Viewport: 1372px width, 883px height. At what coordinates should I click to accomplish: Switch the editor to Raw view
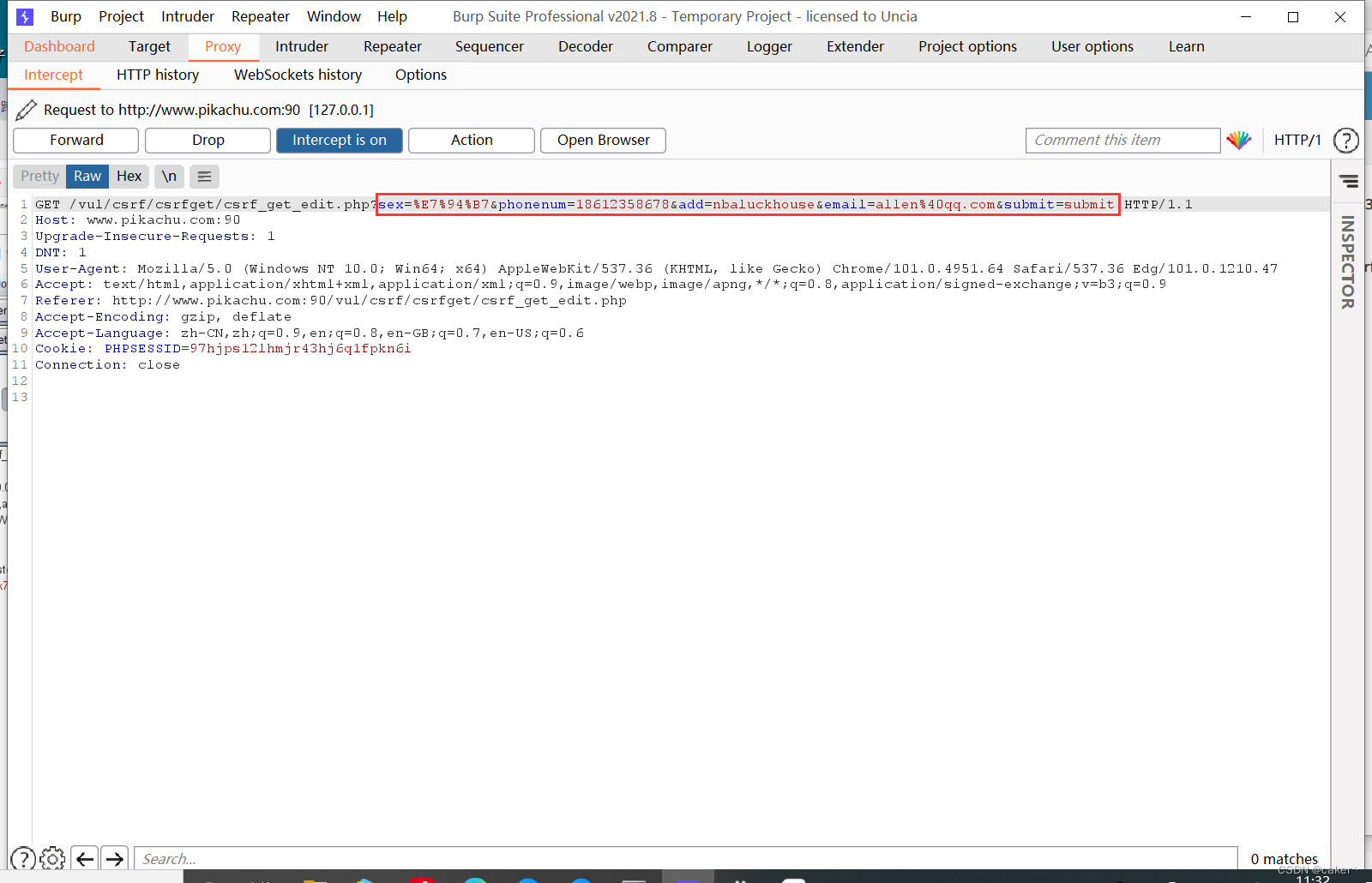(87, 177)
